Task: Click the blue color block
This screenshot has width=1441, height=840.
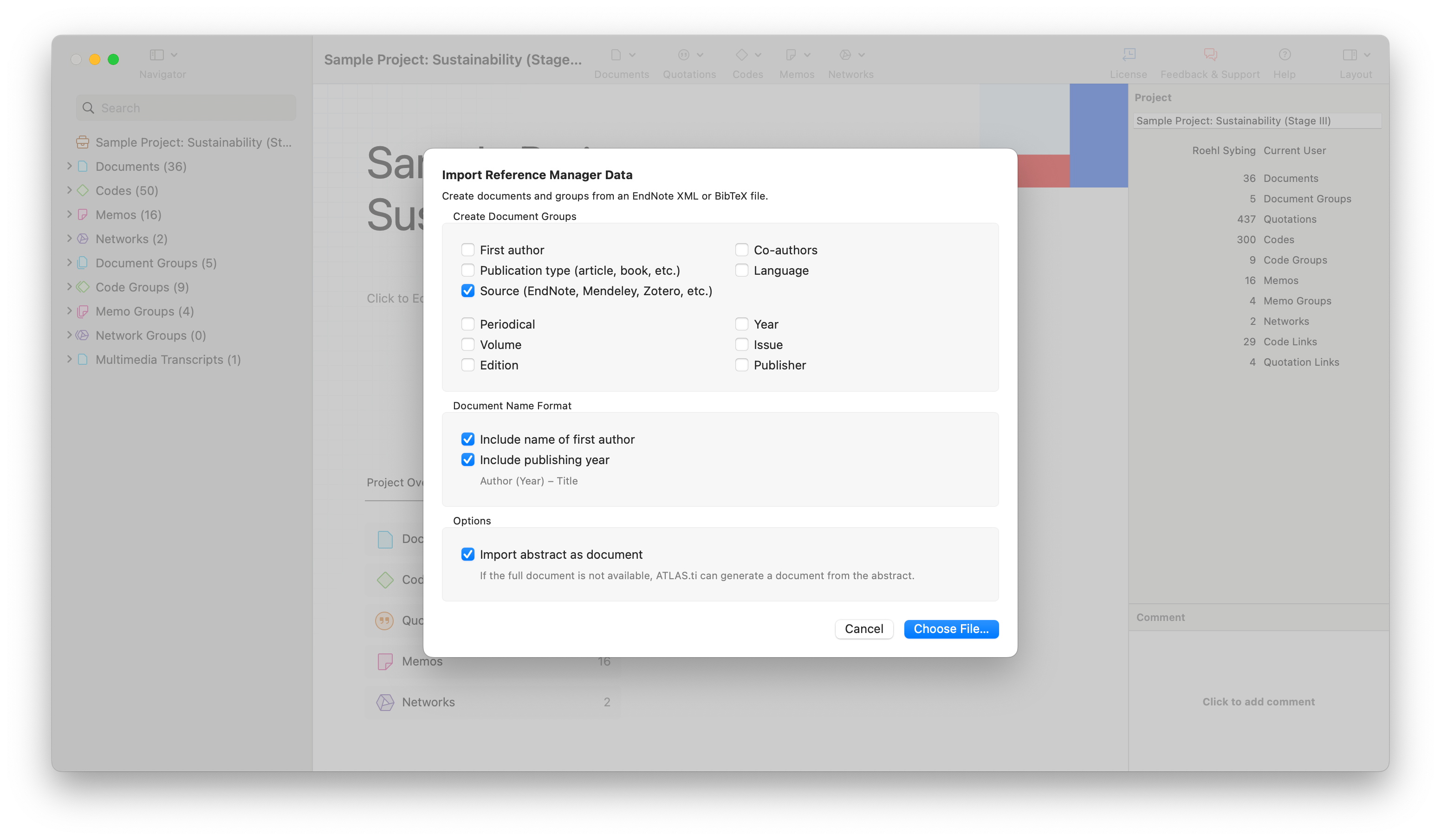Action: coord(1098,136)
